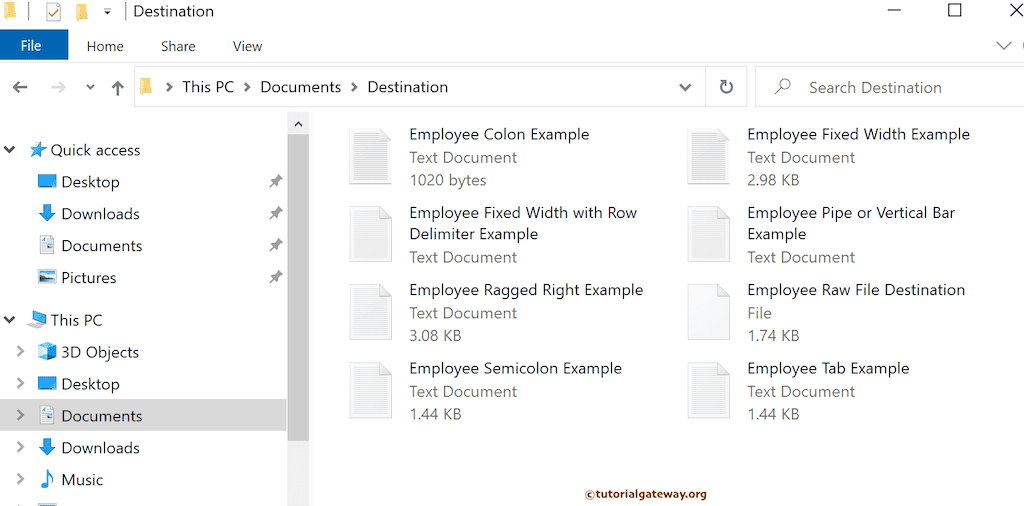Open the recent locations dropdown
Image resolution: width=1024 pixels, height=506 pixels.
tap(90, 87)
